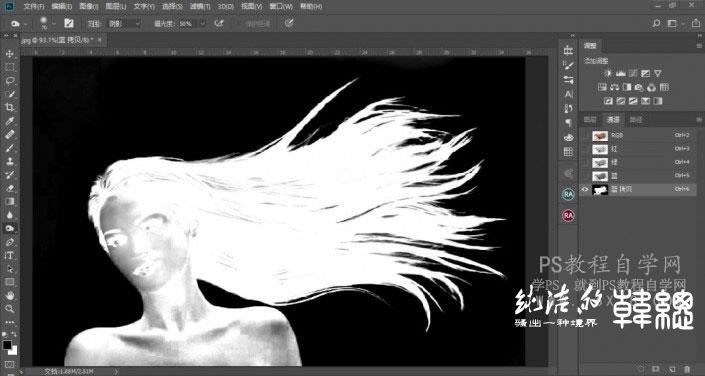Image resolution: width=705 pixels, height=376 pixels.
Task: Select the Rectangular Marquee tool
Action: (x=9, y=67)
